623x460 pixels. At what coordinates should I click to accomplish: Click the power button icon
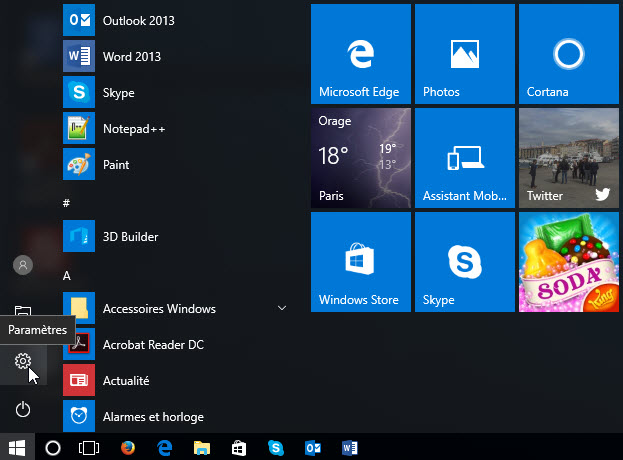[23, 410]
